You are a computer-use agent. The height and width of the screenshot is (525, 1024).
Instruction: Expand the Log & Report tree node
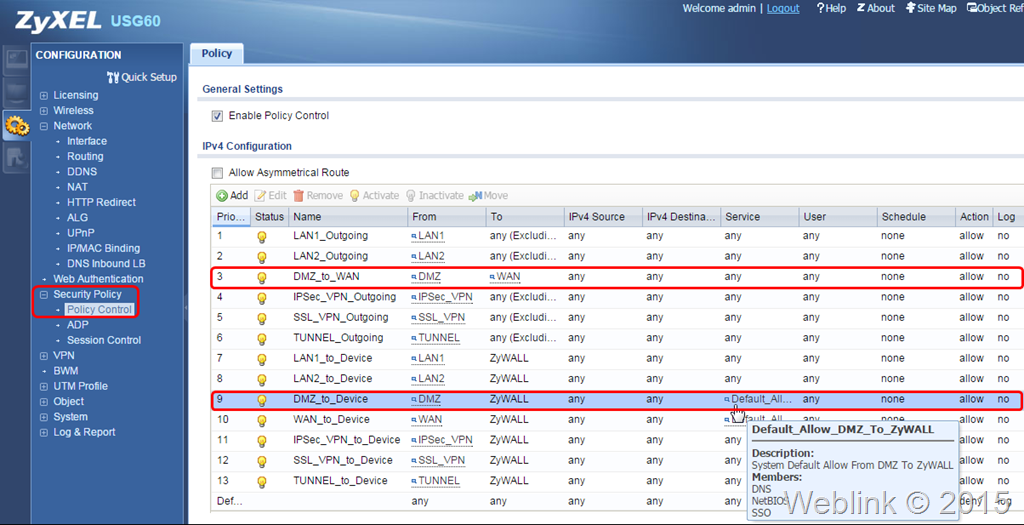(44, 432)
